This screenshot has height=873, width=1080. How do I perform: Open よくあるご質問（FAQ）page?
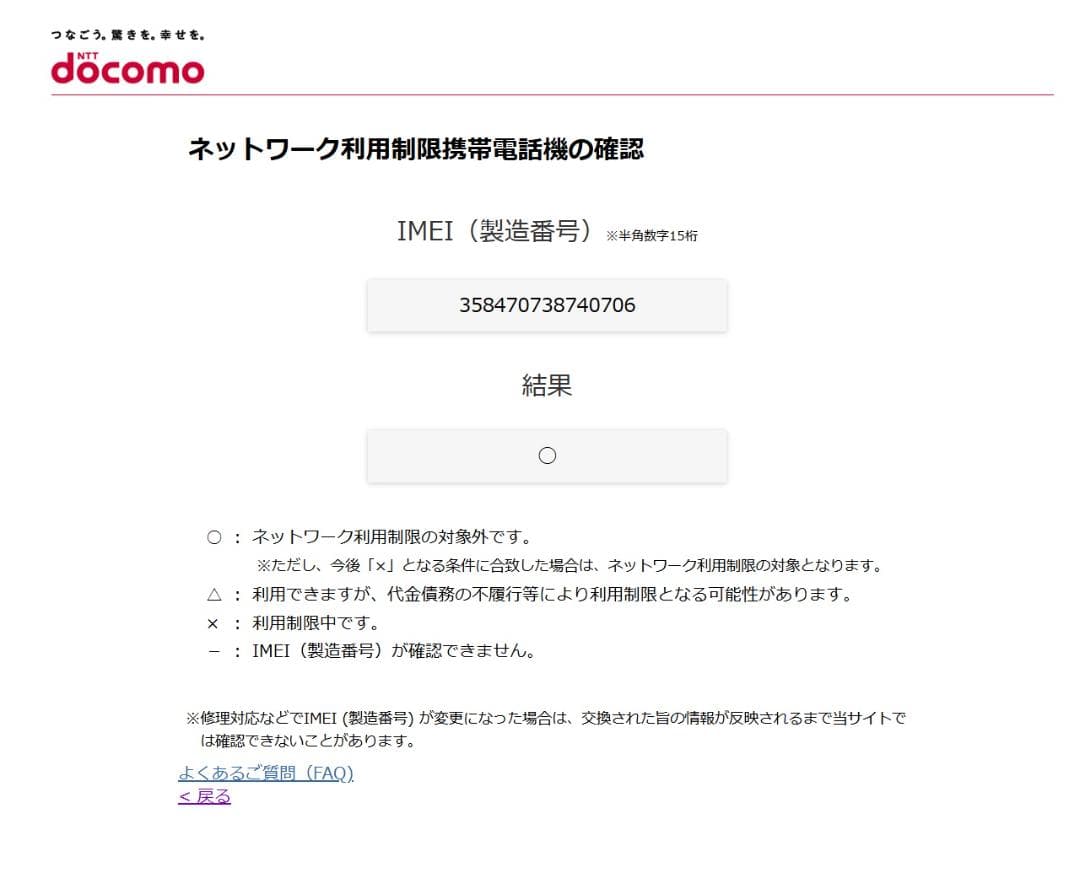coord(266,772)
